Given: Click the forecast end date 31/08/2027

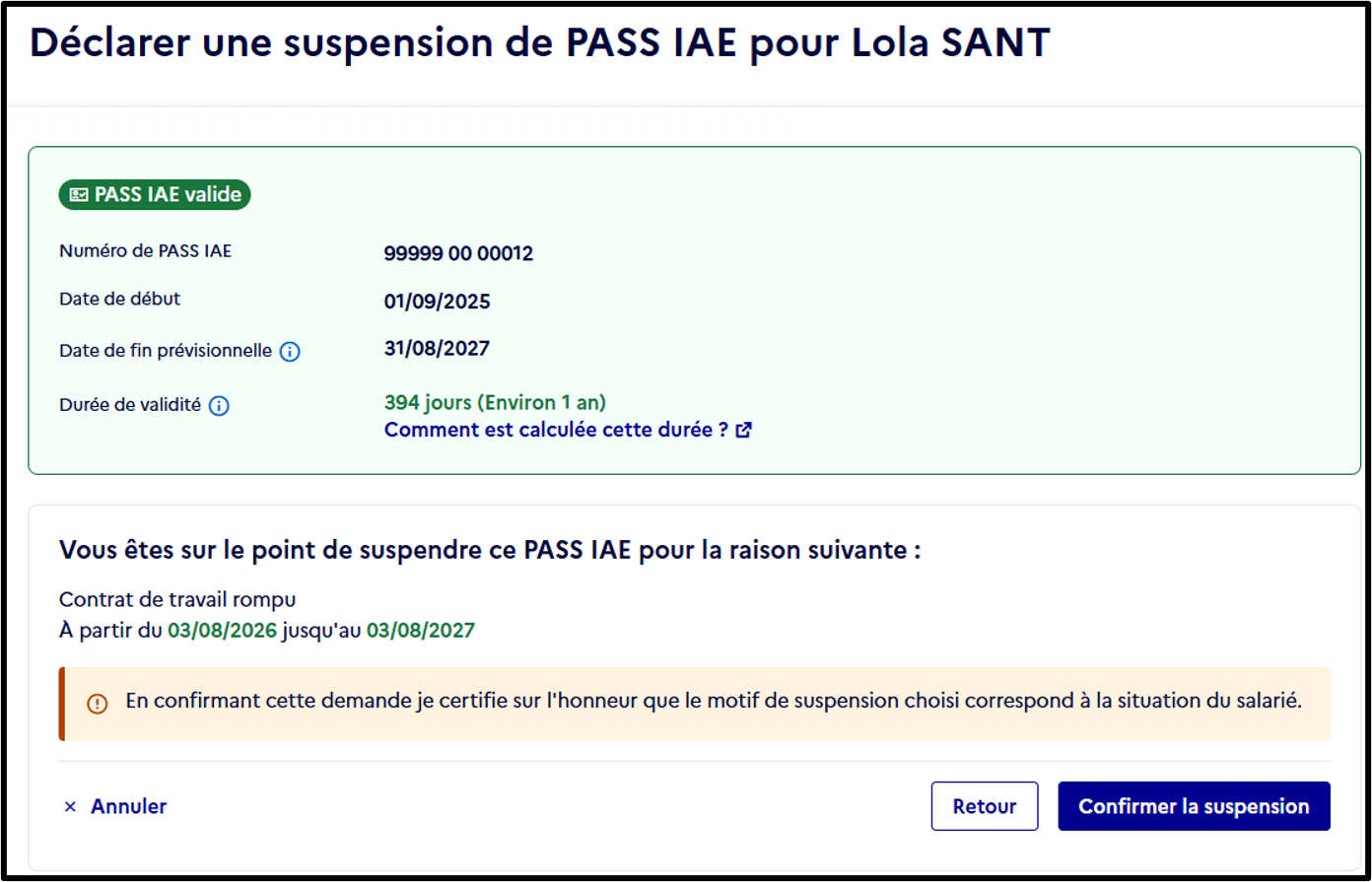Looking at the screenshot, I should [437, 348].
